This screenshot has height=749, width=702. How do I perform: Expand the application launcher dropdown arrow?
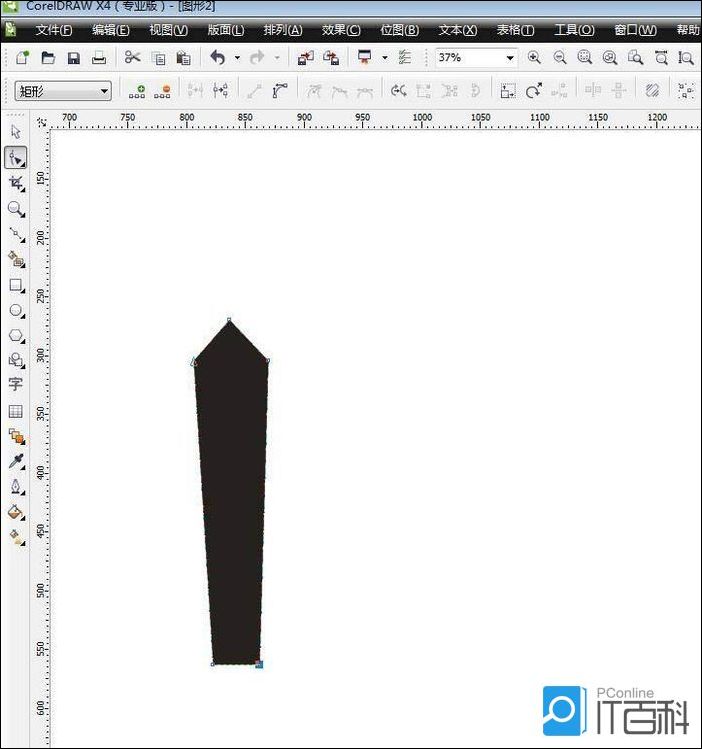384,58
